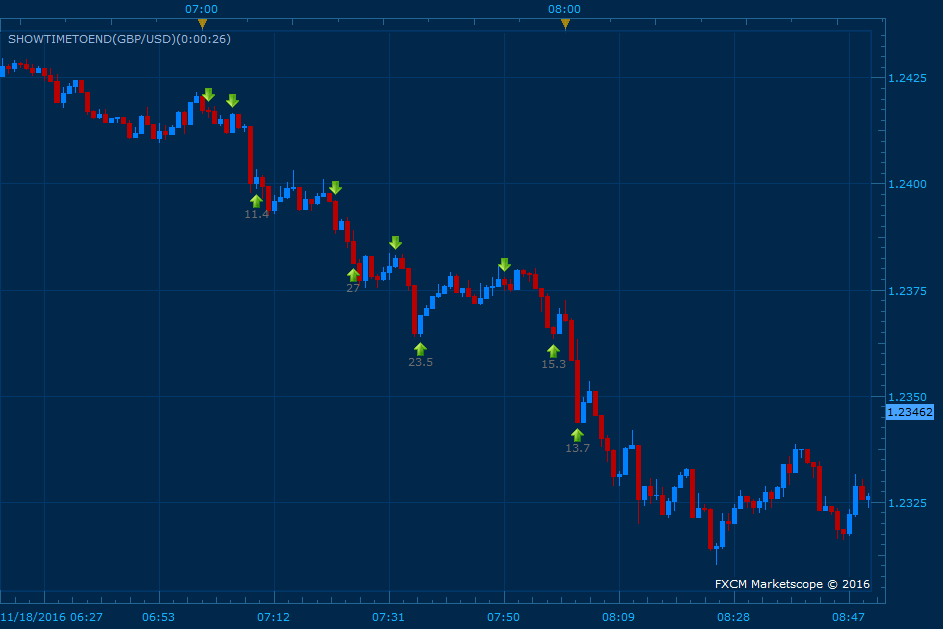This screenshot has width=943, height=629.
Task: Click the green up arrow labeled 15.3
Action: (x=553, y=351)
